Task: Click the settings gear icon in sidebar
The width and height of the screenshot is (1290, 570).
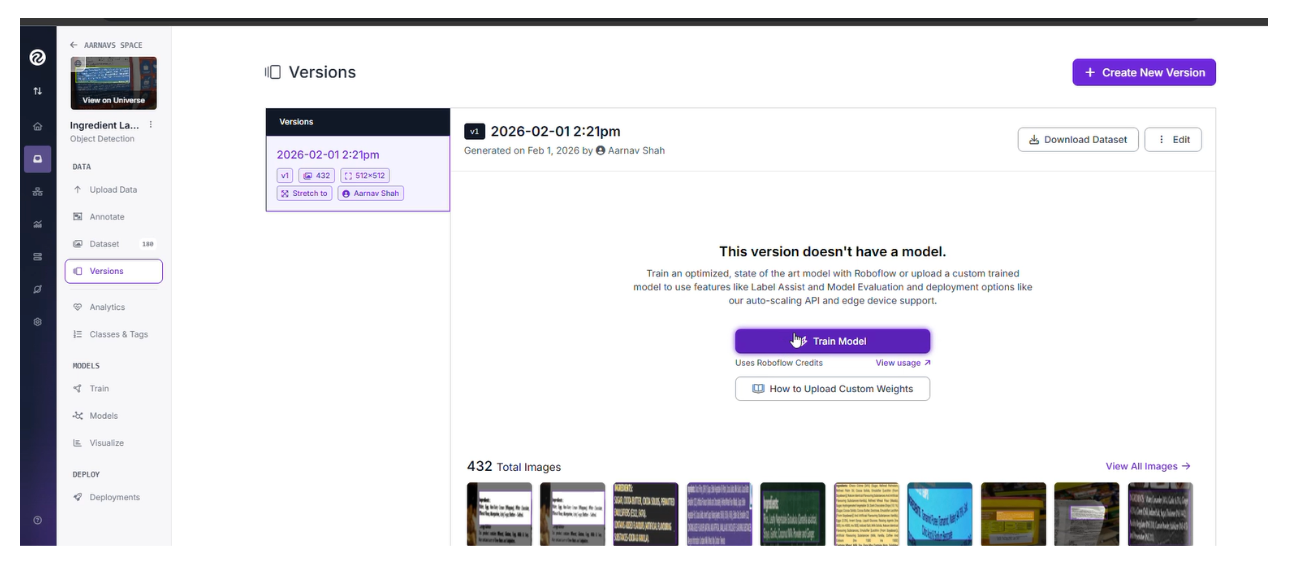Action: pos(37,322)
